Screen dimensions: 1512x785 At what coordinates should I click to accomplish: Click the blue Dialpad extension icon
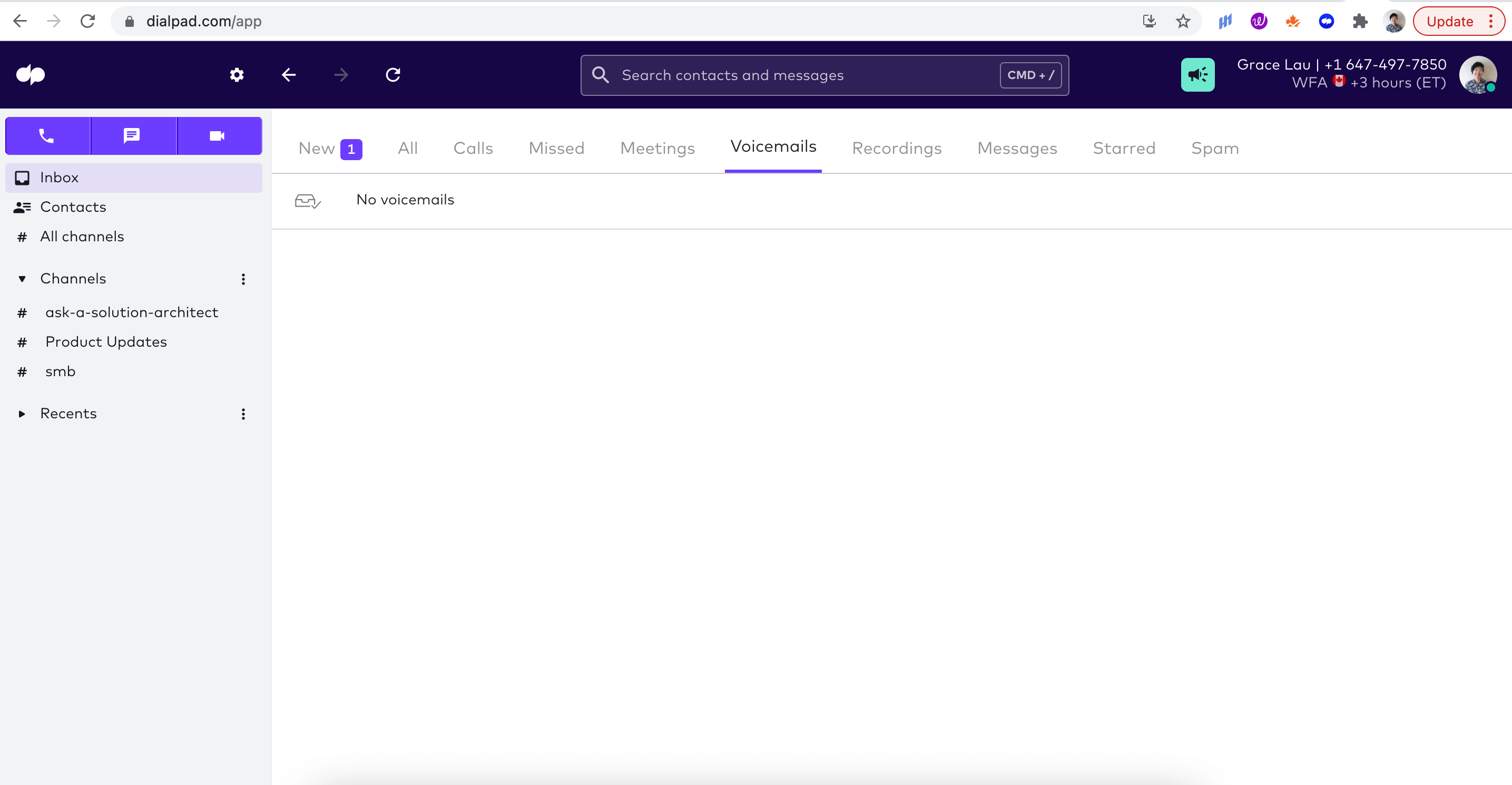tap(1326, 21)
